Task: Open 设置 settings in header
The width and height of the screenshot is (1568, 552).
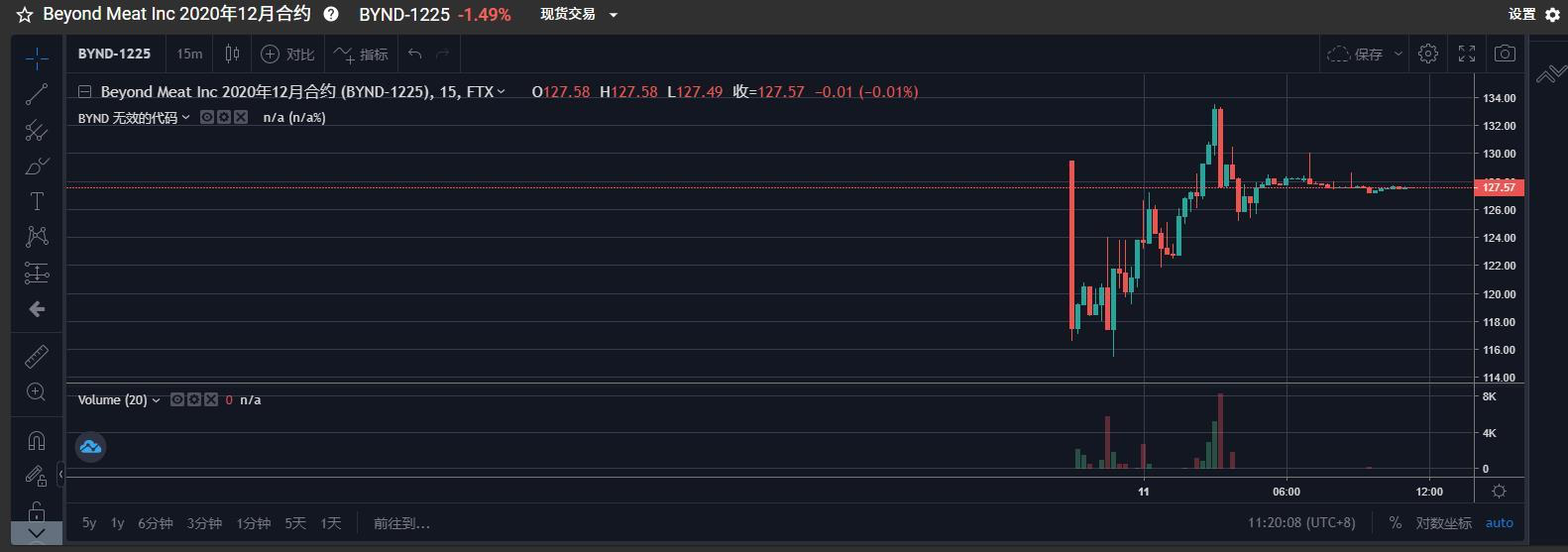Action: [x=1533, y=15]
